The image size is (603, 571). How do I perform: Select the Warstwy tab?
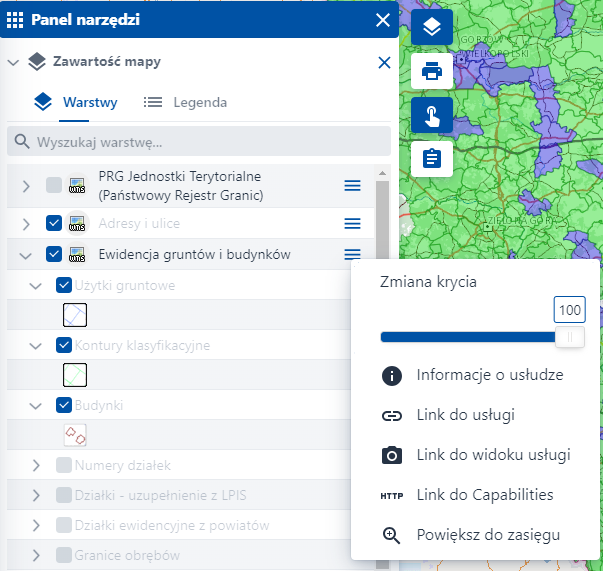click(x=76, y=102)
